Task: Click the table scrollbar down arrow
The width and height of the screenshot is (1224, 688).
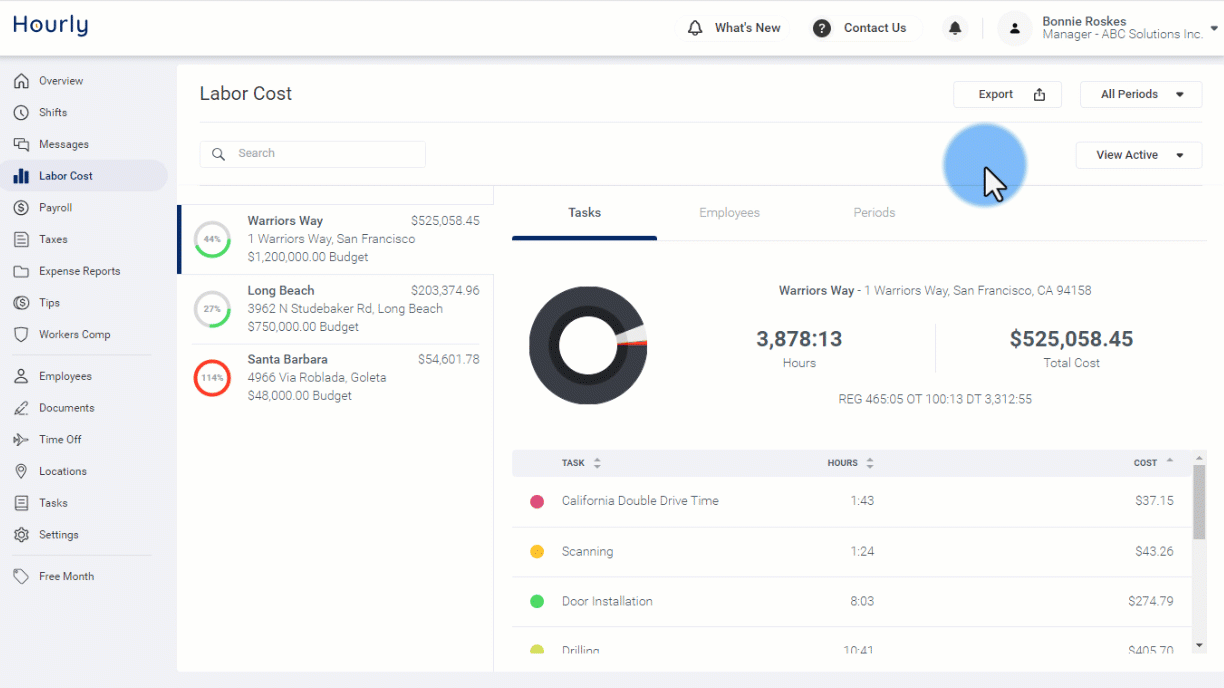Action: pos(1200,646)
